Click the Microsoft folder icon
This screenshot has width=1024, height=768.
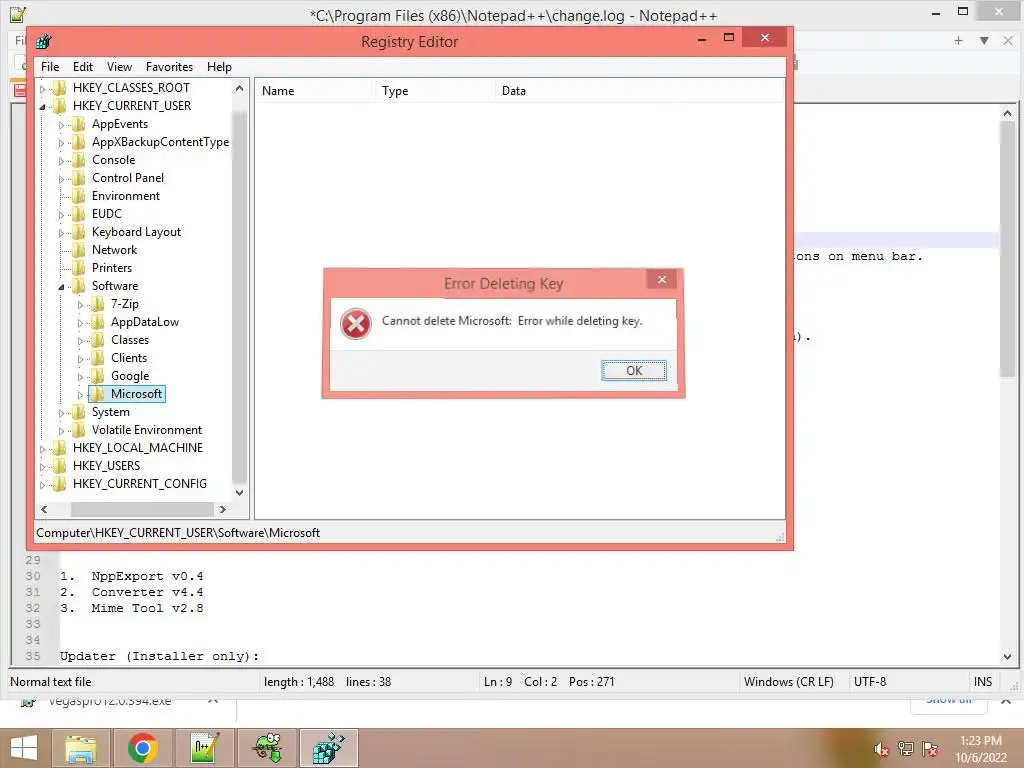click(97, 394)
